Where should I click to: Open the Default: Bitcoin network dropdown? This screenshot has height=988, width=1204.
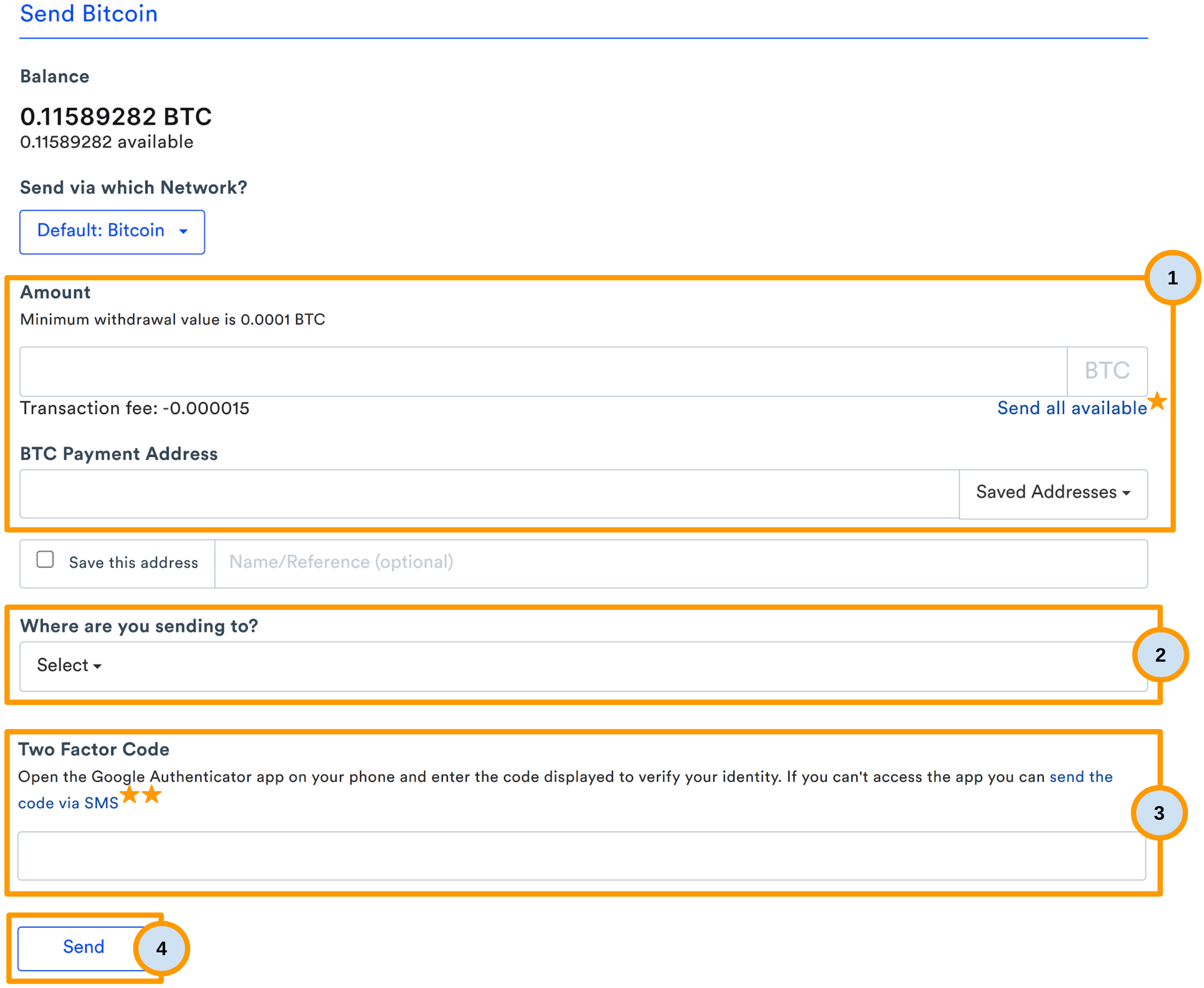[x=112, y=232]
